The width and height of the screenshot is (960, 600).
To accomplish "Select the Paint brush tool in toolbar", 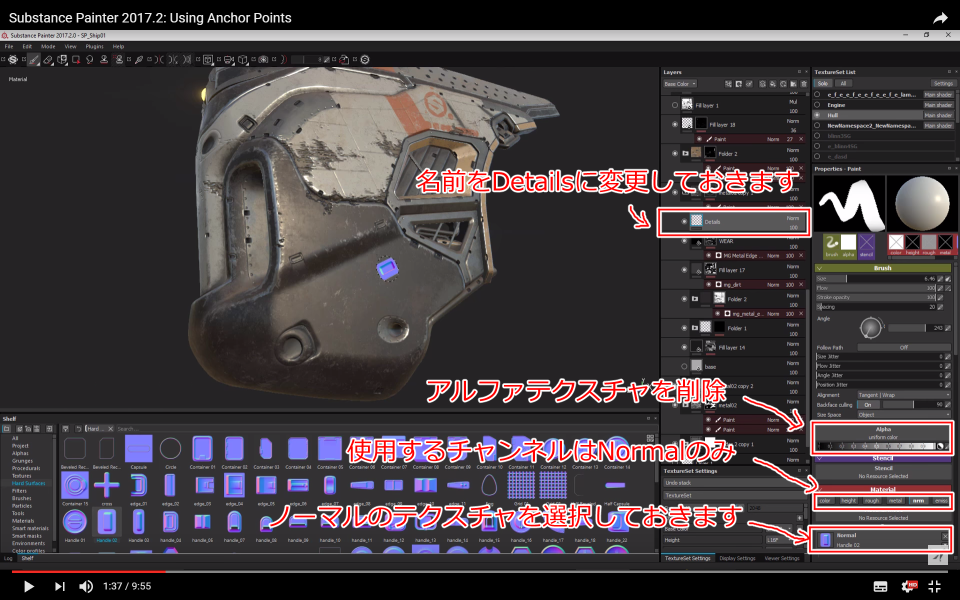I will click(x=34, y=60).
